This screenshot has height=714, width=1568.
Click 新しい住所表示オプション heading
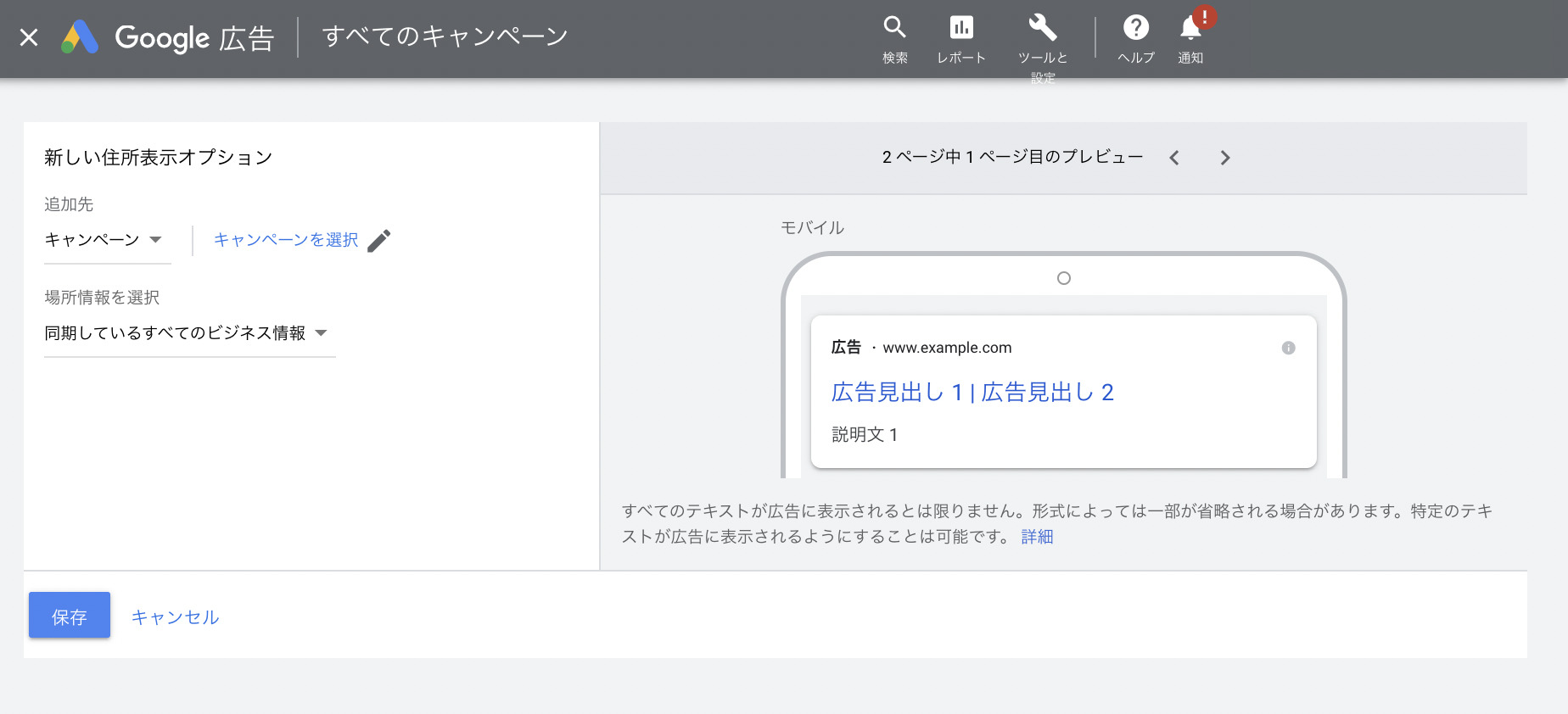click(x=159, y=157)
